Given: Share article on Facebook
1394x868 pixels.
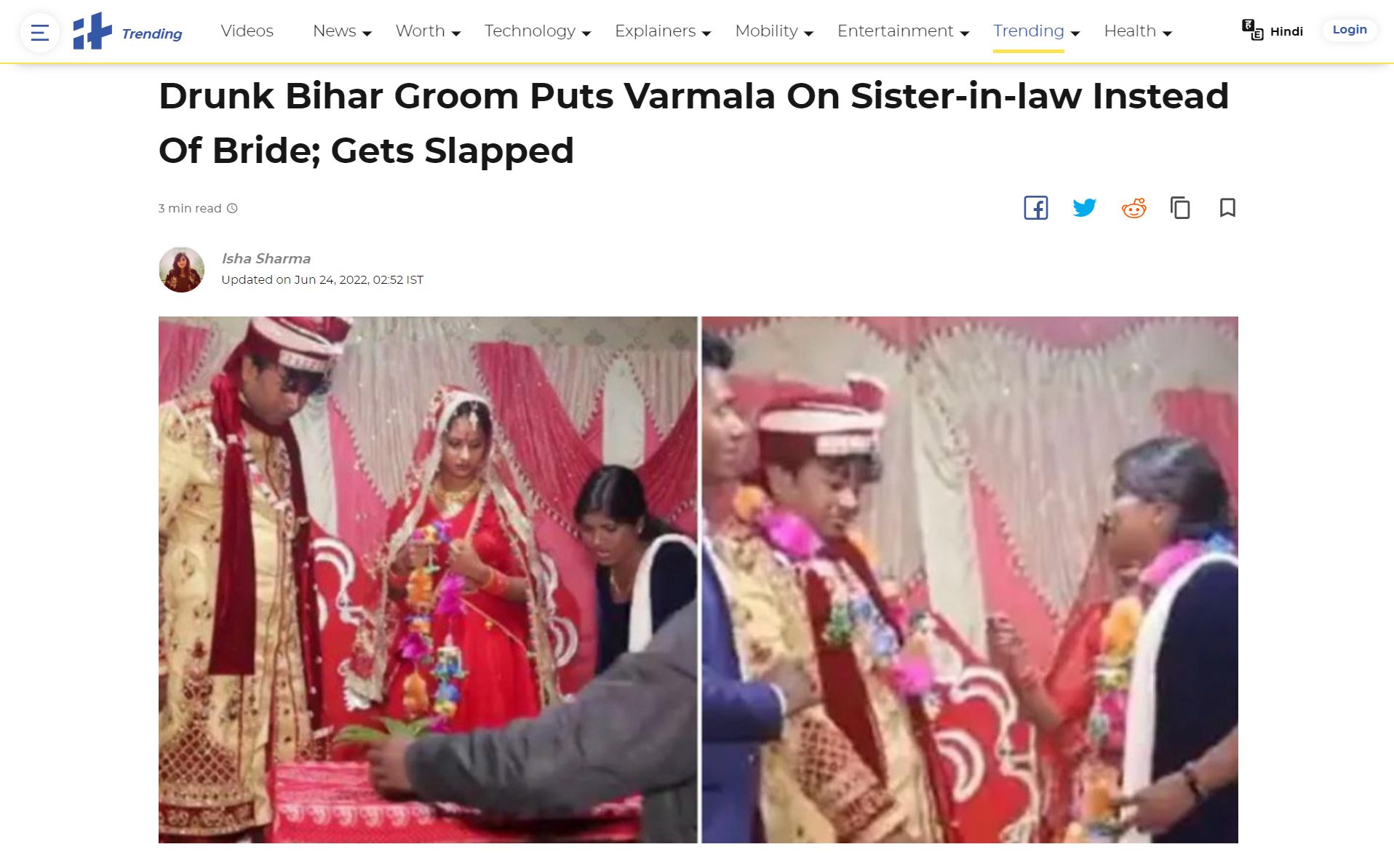Looking at the screenshot, I should [1035, 208].
